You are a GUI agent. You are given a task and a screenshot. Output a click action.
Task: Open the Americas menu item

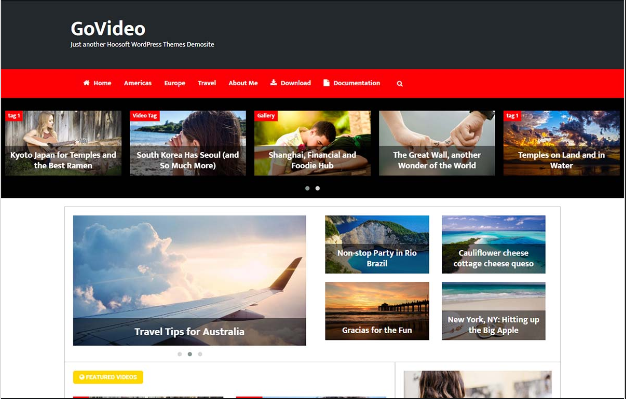[x=138, y=83]
